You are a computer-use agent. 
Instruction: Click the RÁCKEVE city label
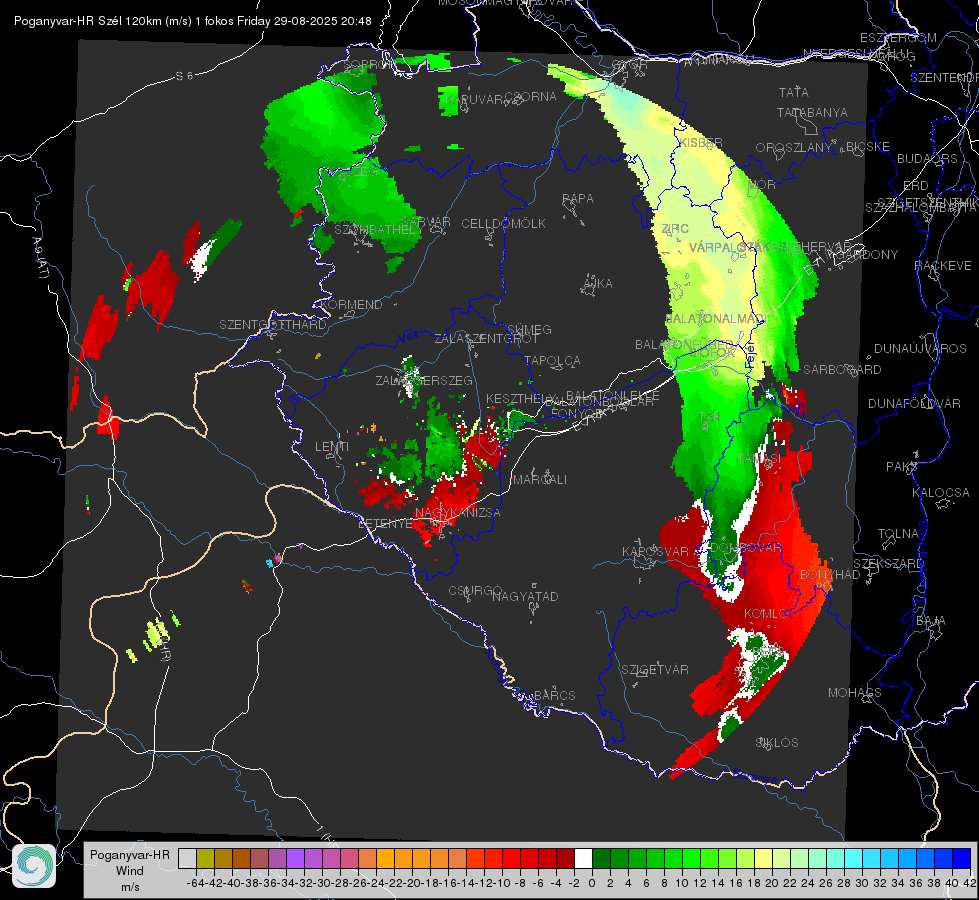click(x=943, y=265)
